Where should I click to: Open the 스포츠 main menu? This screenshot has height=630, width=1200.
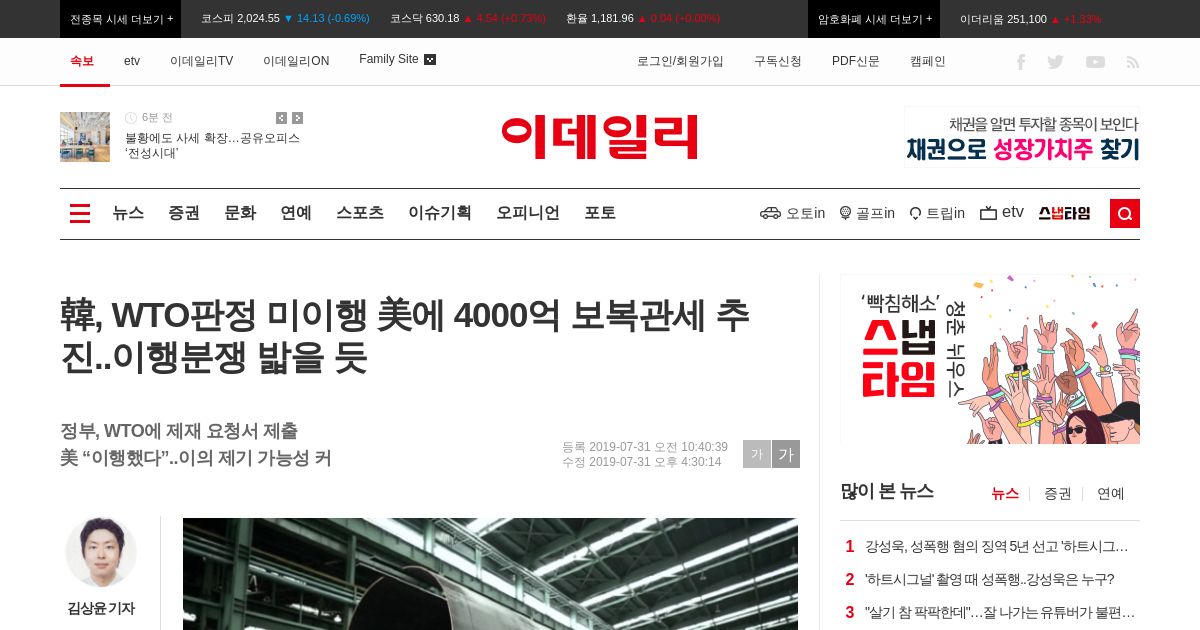click(360, 213)
